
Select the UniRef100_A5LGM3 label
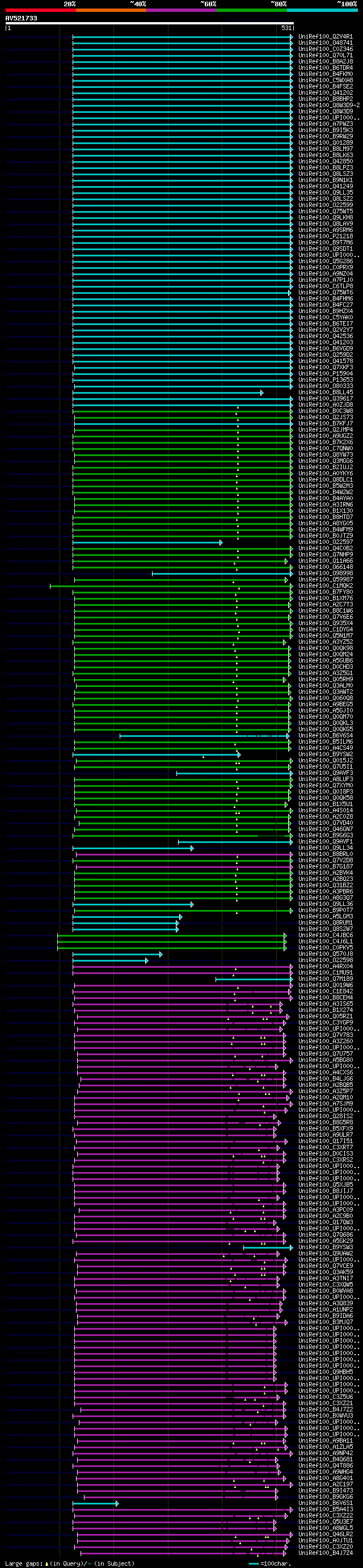coord(325,916)
